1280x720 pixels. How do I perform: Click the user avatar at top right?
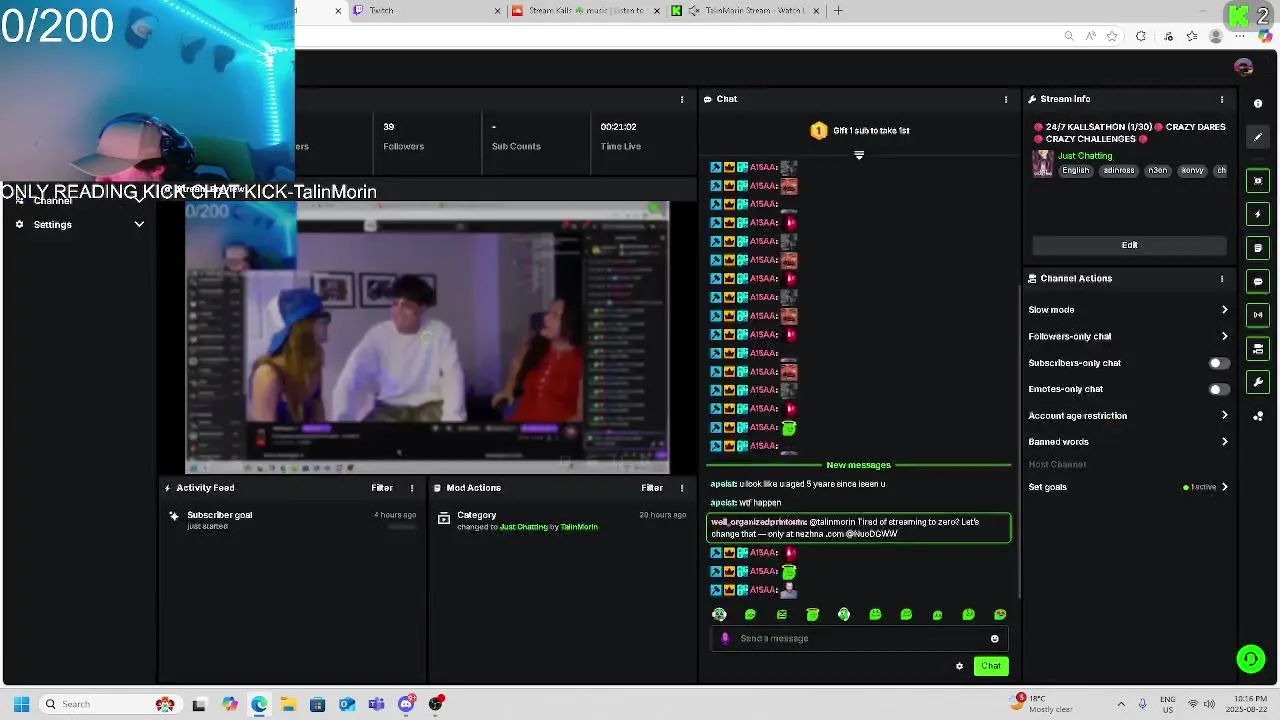click(x=1244, y=67)
